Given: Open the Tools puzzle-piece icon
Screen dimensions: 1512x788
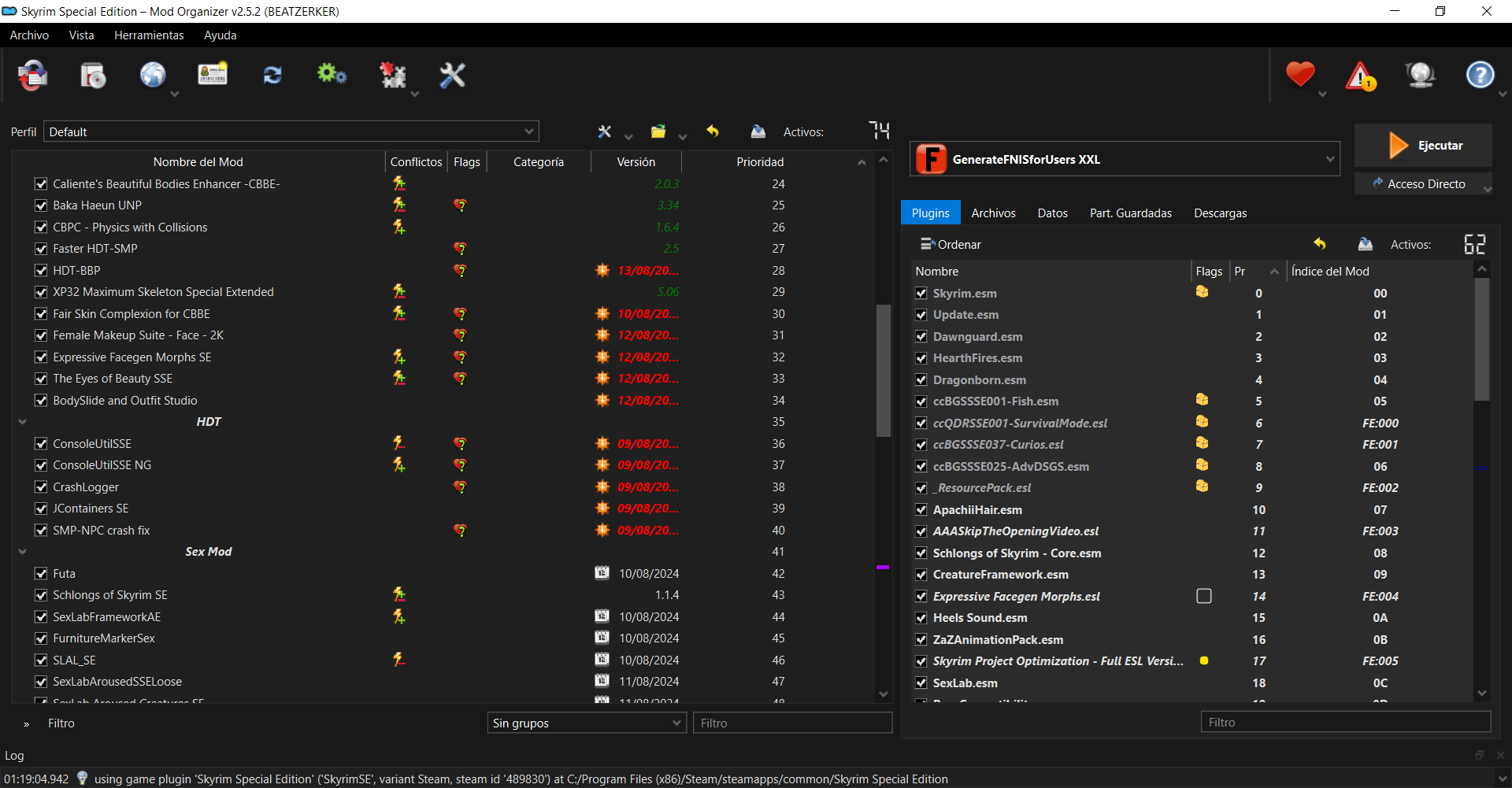Looking at the screenshot, I should (x=392, y=76).
